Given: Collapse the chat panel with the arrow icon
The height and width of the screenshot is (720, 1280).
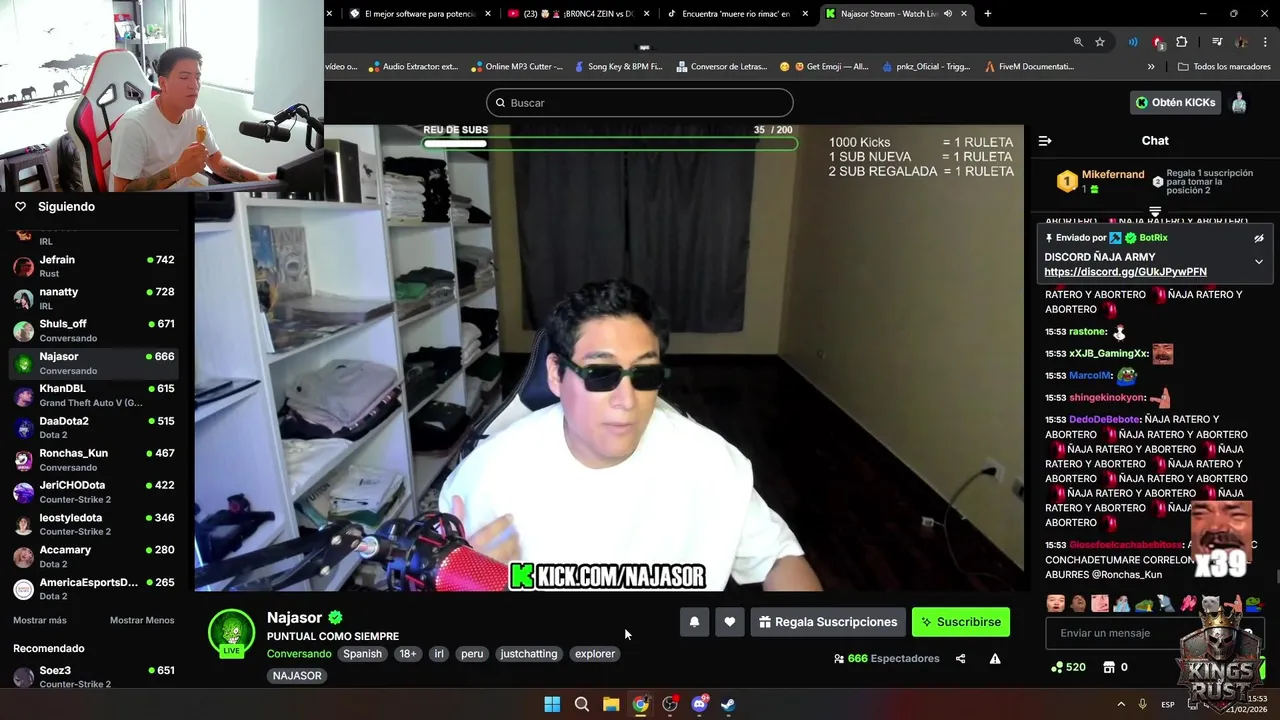Looking at the screenshot, I should click(x=1045, y=141).
